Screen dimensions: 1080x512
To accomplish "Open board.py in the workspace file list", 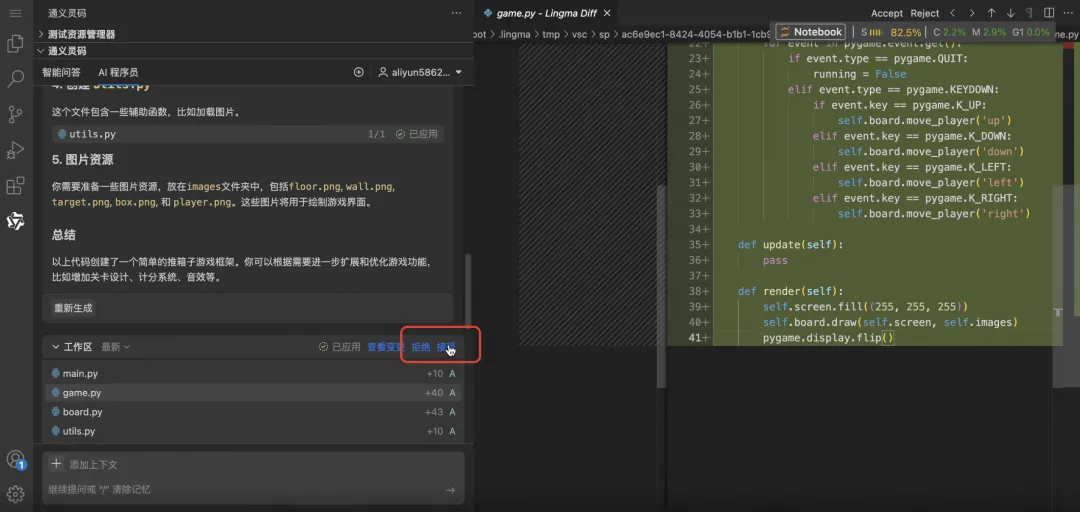I will (253, 412).
